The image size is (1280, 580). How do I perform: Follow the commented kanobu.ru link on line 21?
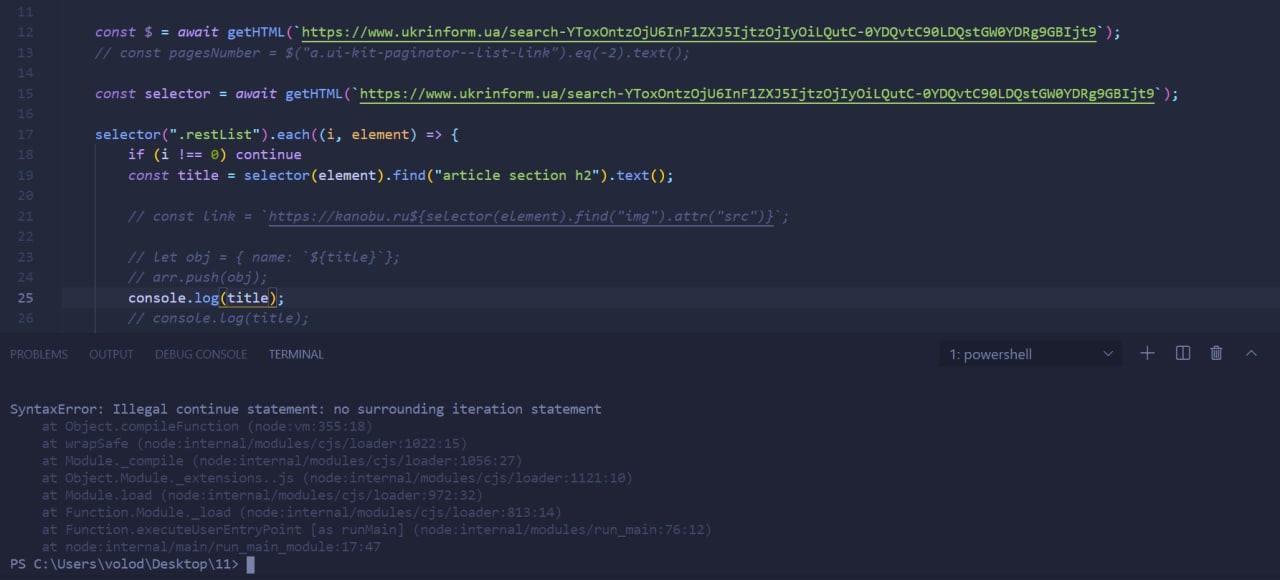pyautogui.click(x=521, y=216)
